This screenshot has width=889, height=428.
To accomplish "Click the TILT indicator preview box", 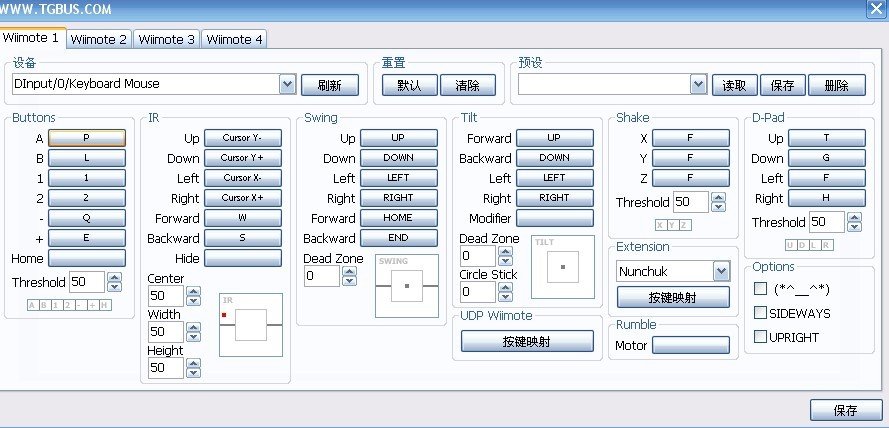I will pyautogui.click(x=562, y=267).
